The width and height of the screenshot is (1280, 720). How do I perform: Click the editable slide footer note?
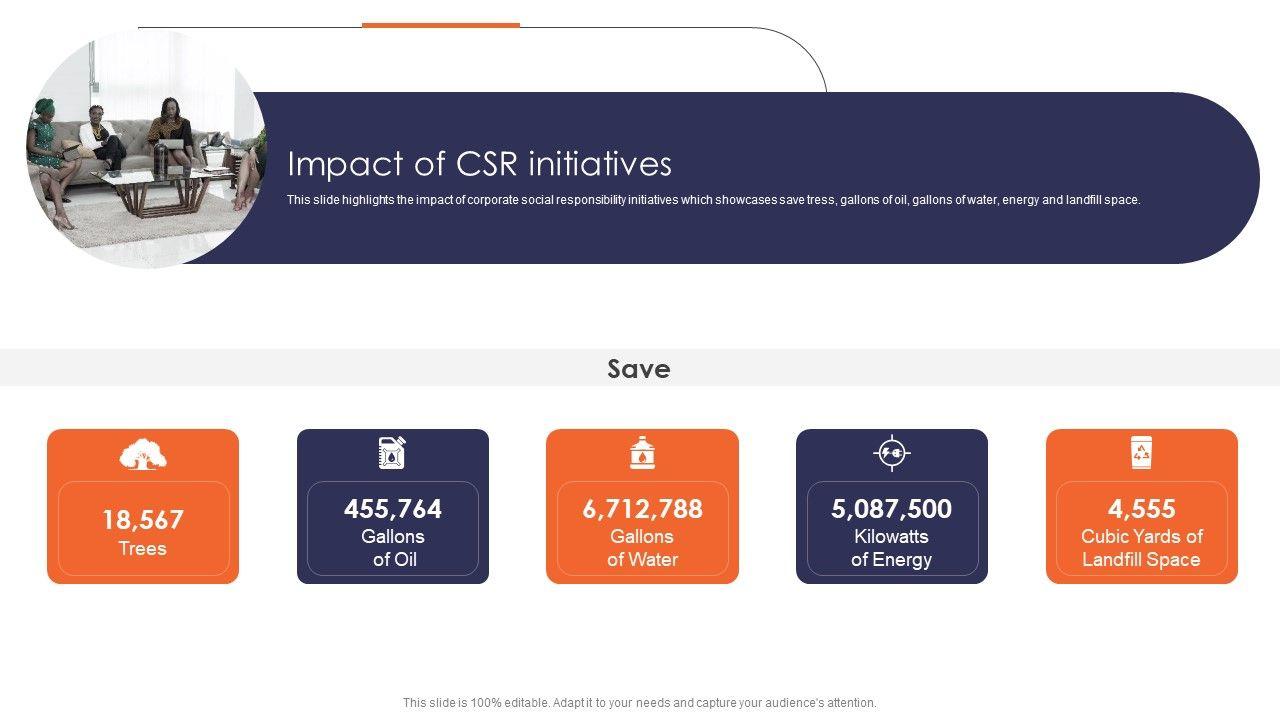(x=639, y=703)
